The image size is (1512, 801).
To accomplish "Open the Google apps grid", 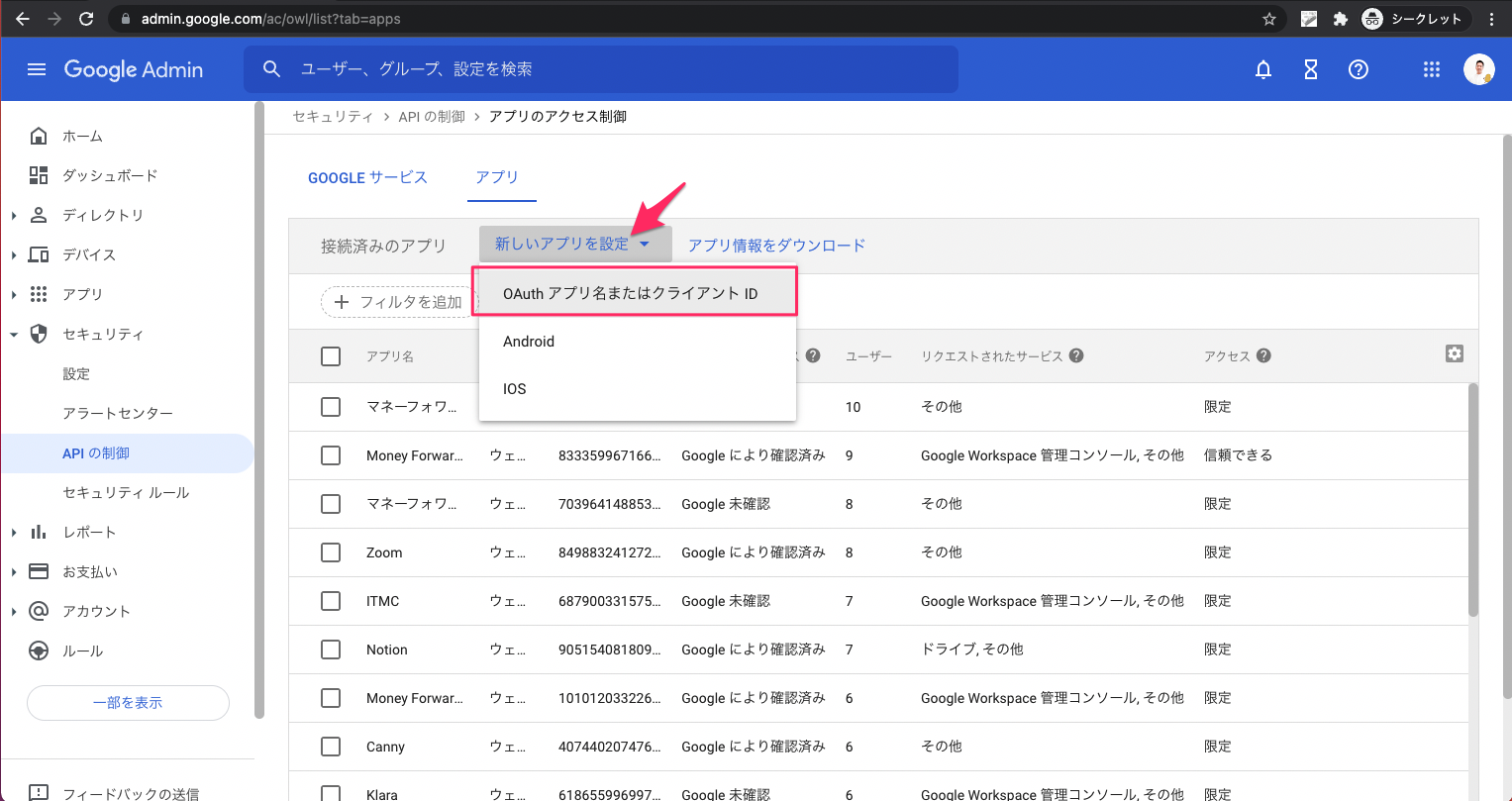I will point(1431,69).
